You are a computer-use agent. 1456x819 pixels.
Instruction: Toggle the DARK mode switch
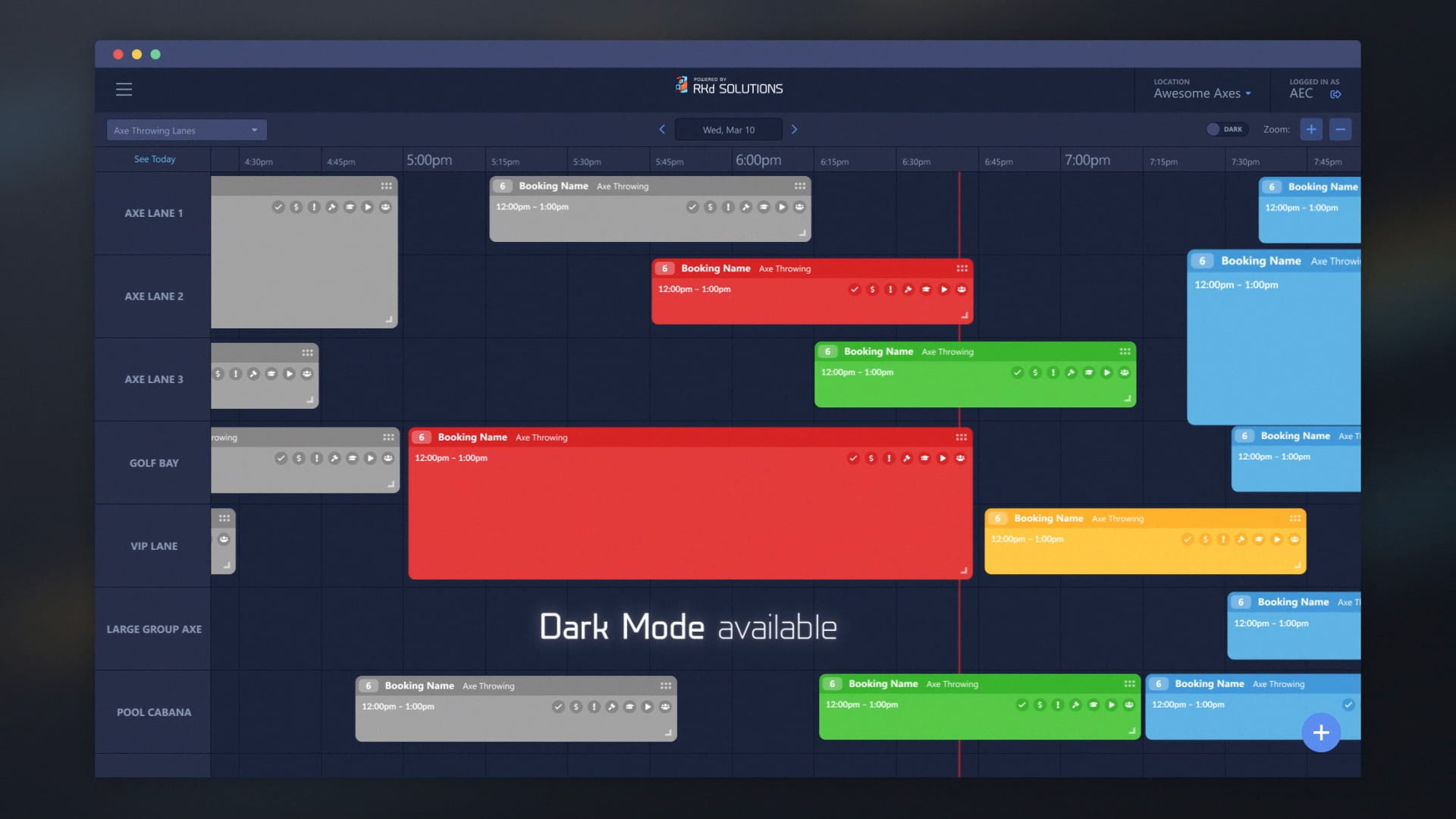pyautogui.click(x=1225, y=130)
